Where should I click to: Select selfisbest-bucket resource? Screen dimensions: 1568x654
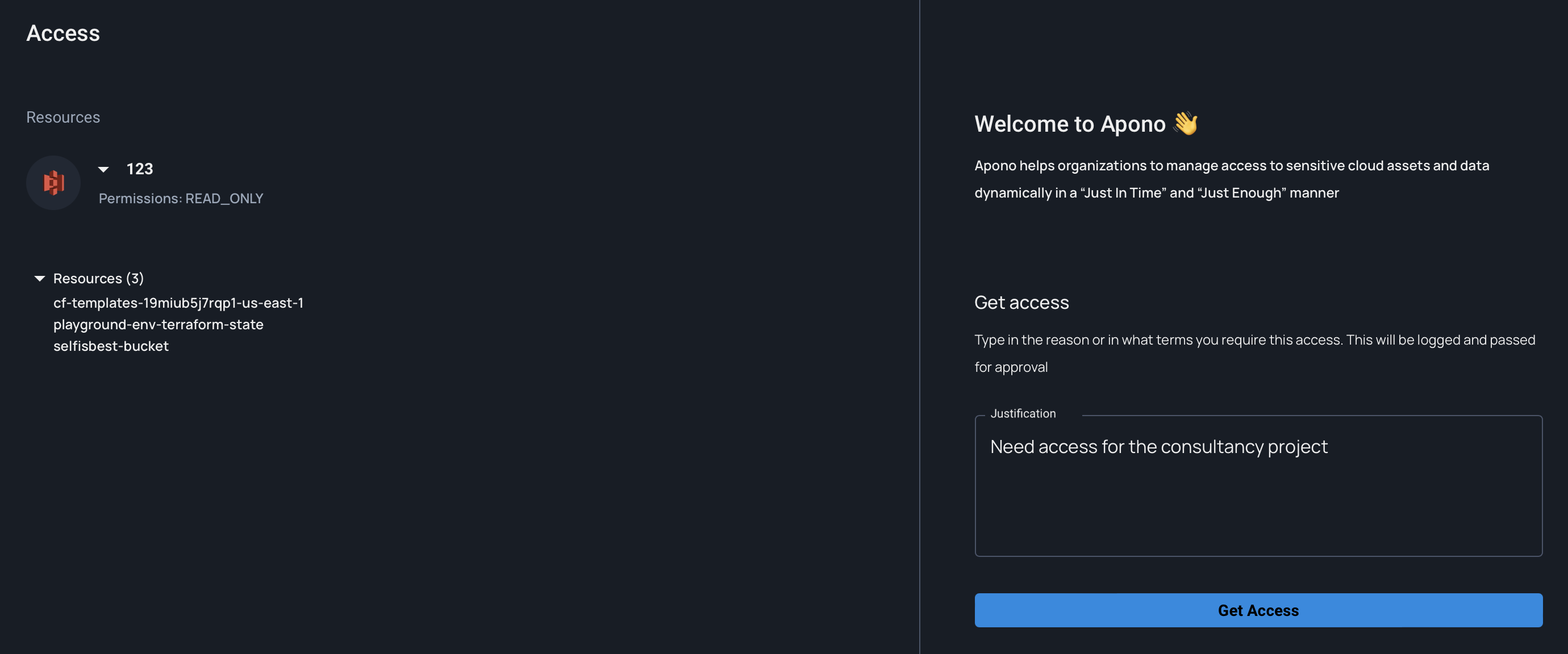[x=111, y=346]
